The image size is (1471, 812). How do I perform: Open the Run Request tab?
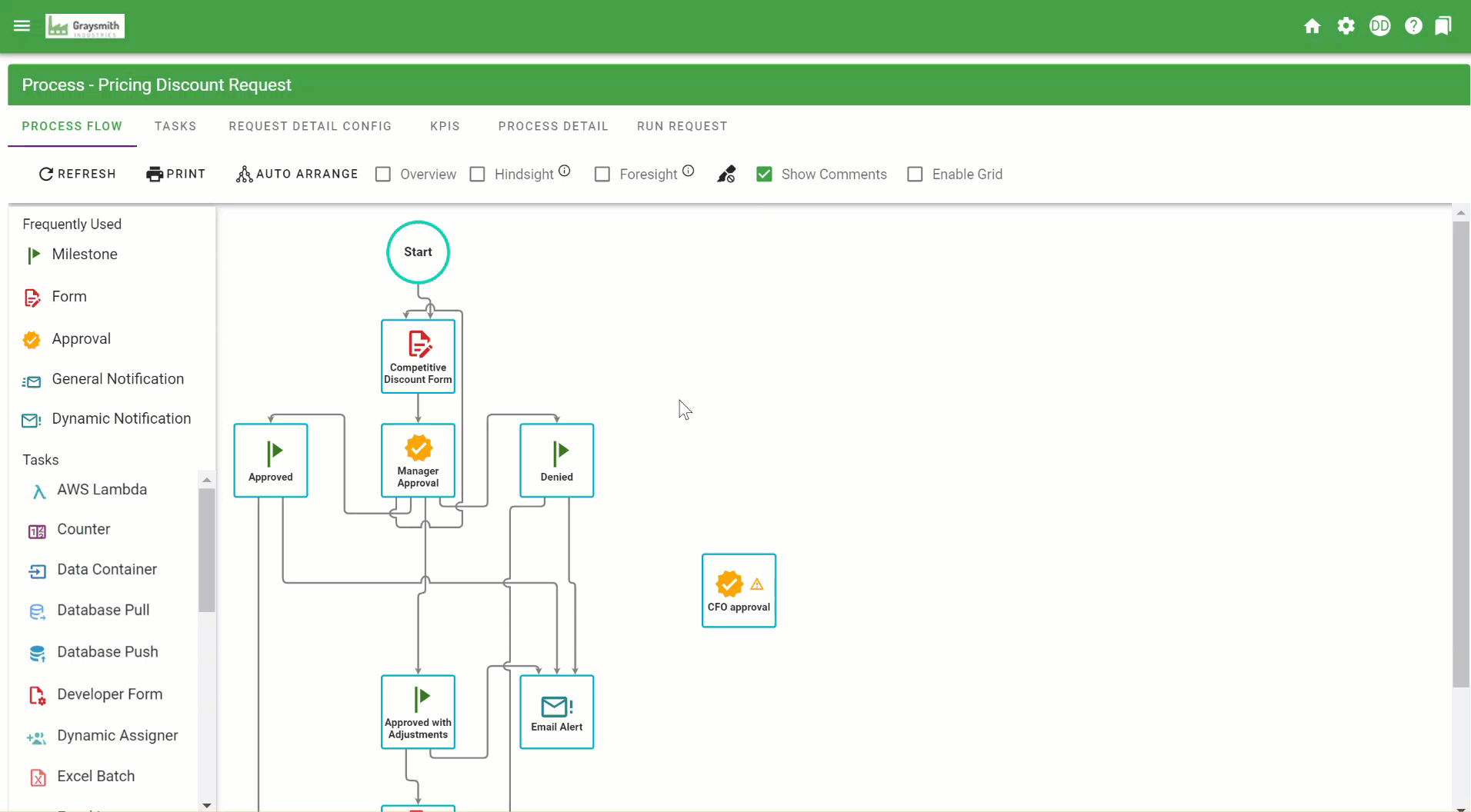(x=682, y=126)
